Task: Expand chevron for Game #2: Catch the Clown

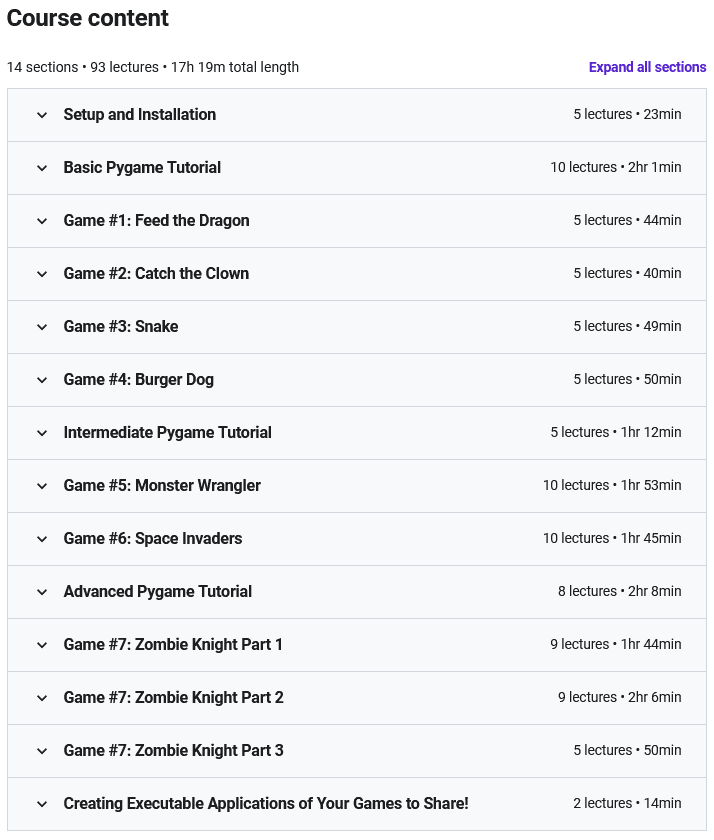Action: click(42, 274)
